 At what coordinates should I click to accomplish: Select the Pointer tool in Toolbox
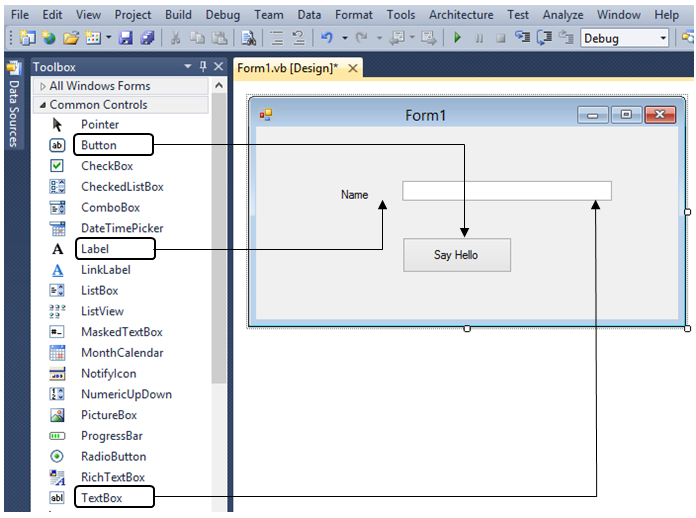100,124
